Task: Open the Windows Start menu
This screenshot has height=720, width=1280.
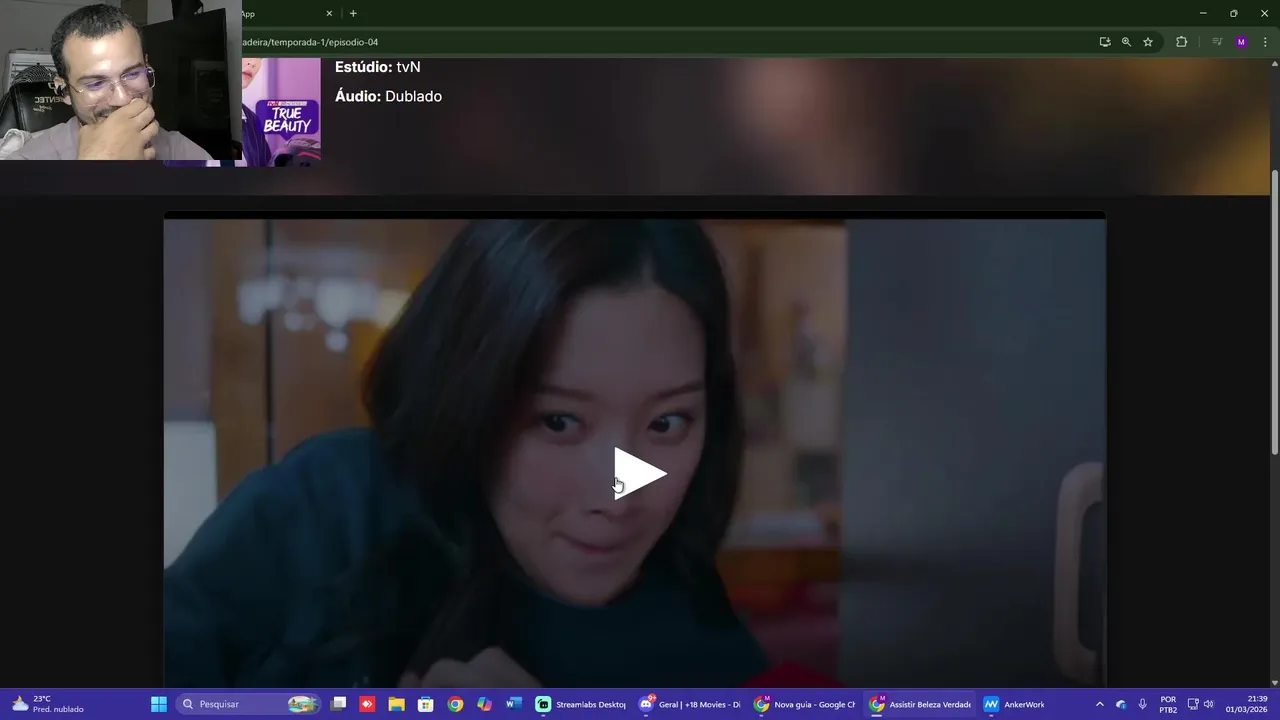Action: 159,704
